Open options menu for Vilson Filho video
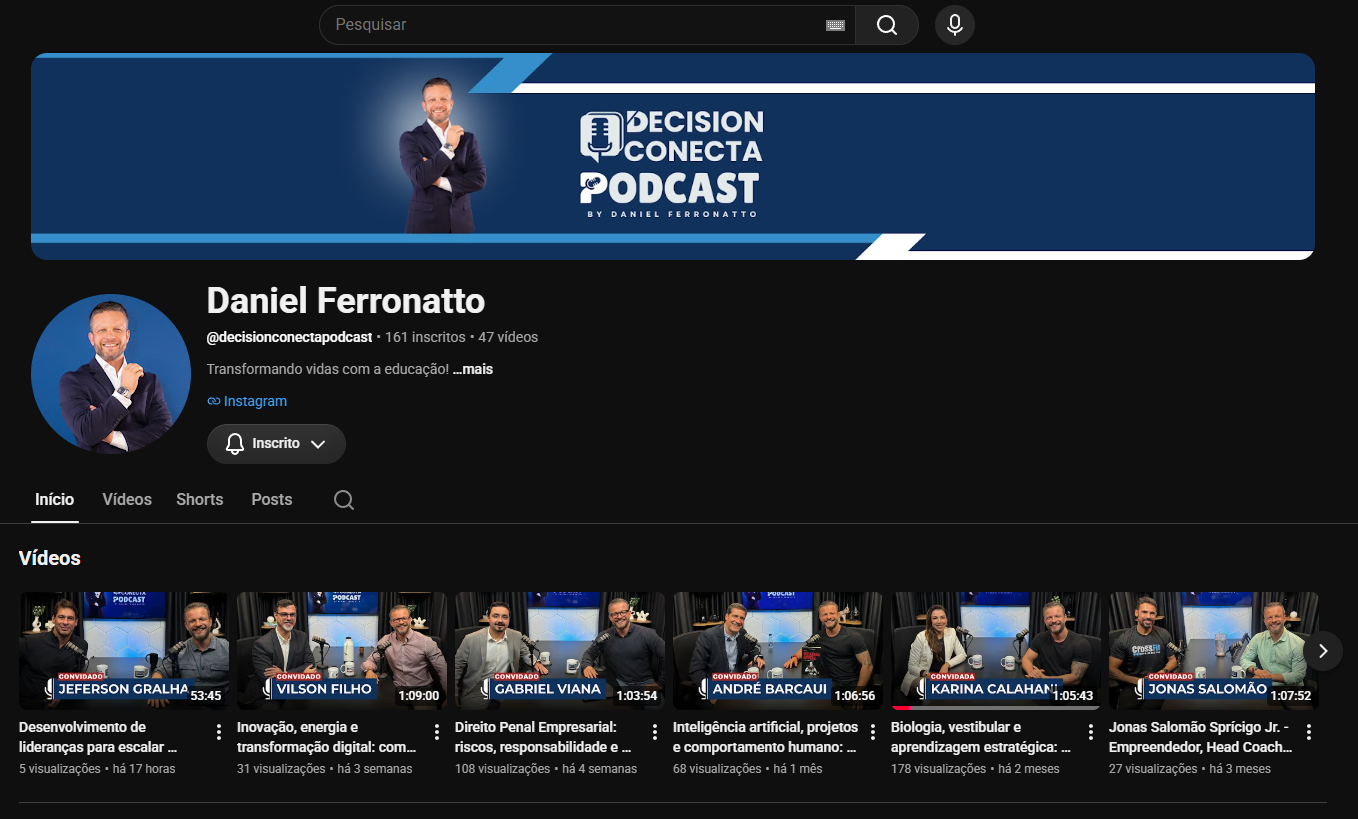This screenshot has height=819, width=1358. pos(437,733)
